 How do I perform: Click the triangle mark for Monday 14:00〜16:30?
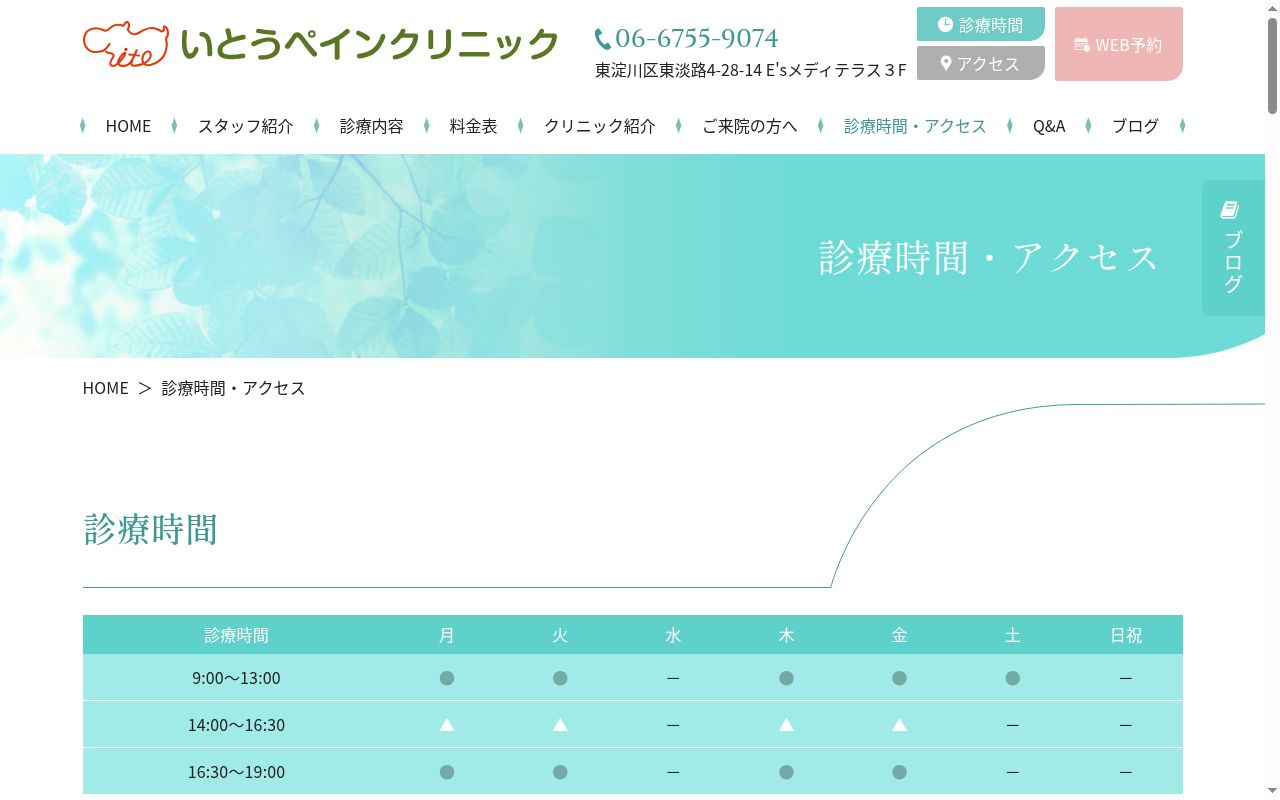point(447,725)
